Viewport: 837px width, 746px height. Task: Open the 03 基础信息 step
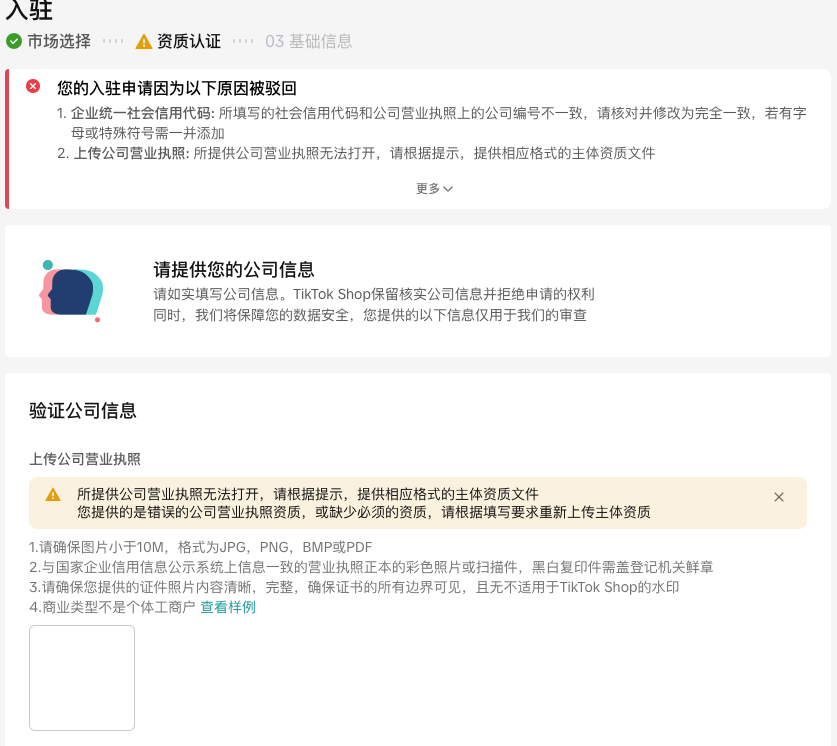tap(308, 41)
